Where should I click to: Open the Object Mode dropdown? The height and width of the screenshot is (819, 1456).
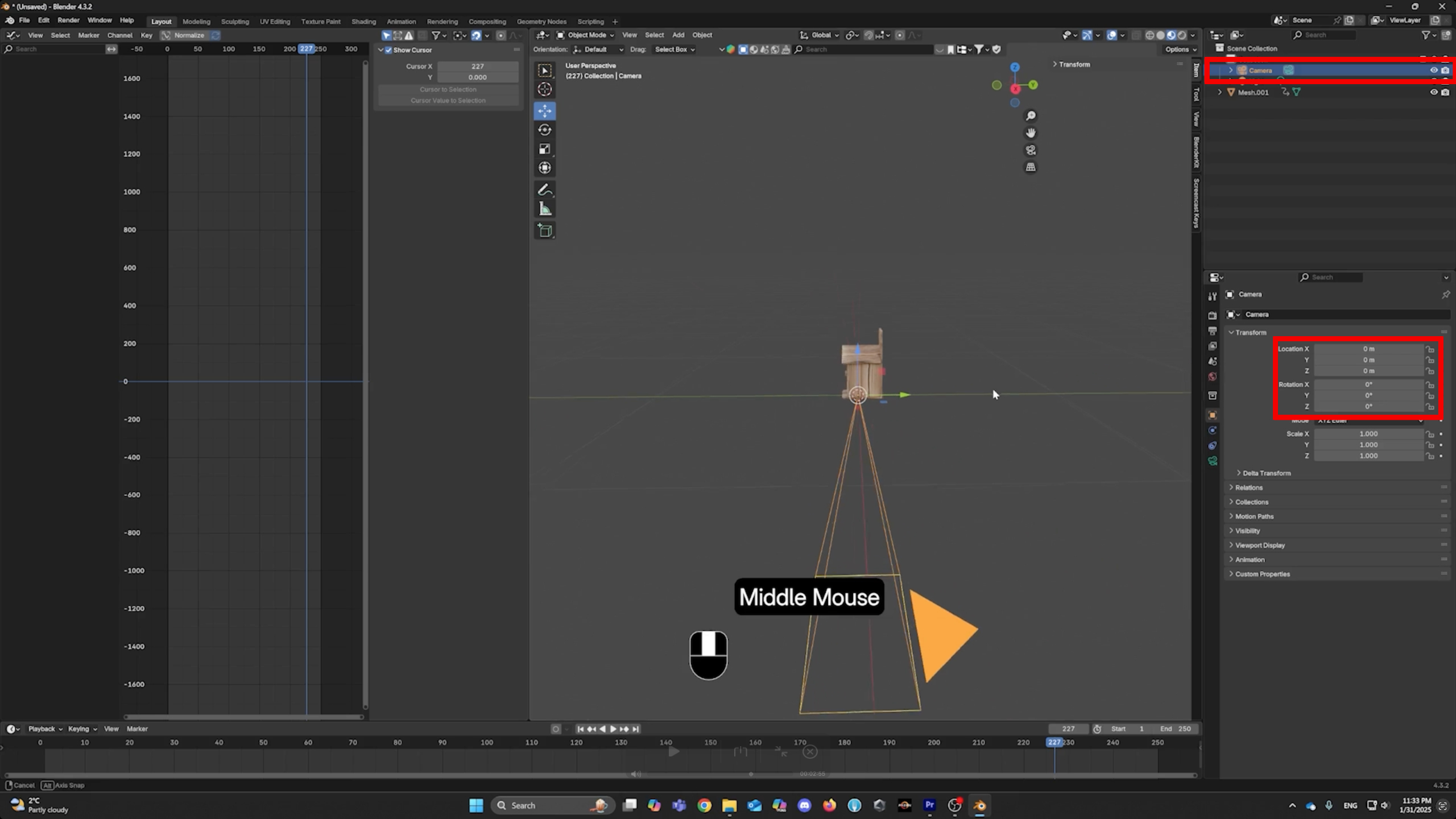pyautogui.click(x=586, y=35)
